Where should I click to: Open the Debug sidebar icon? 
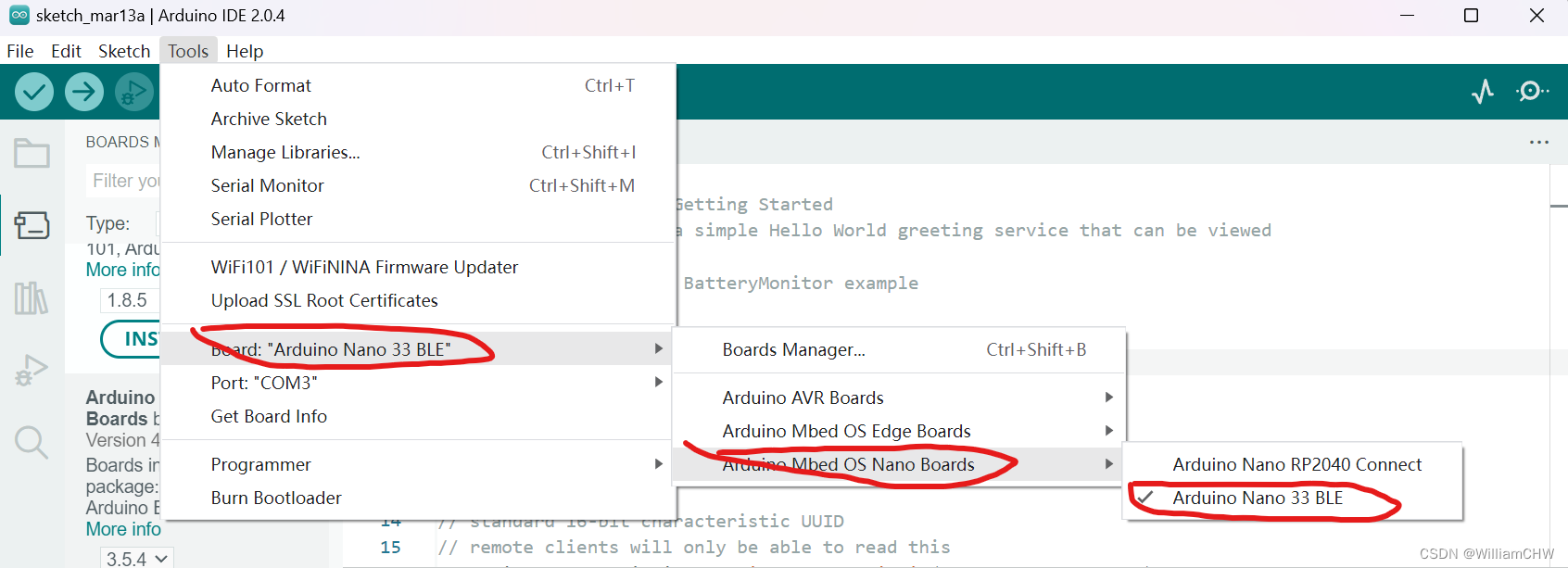pyautogui.click(x=32, y=370)
